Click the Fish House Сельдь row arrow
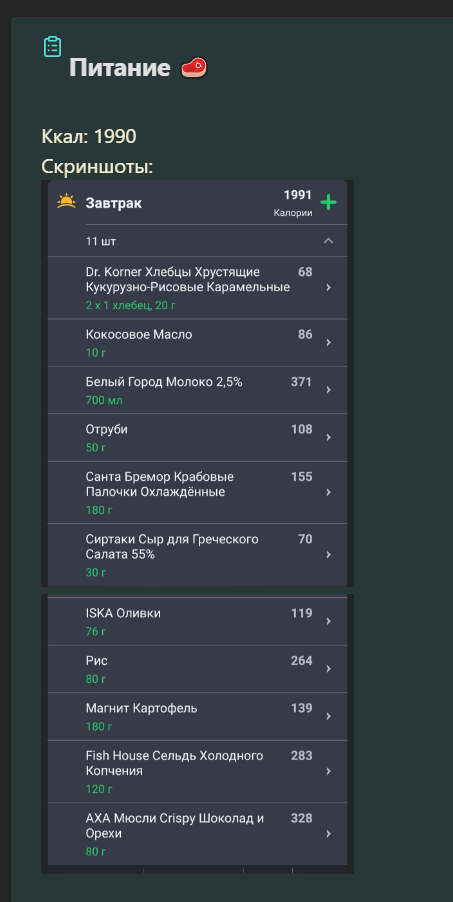 pos(328,771)
